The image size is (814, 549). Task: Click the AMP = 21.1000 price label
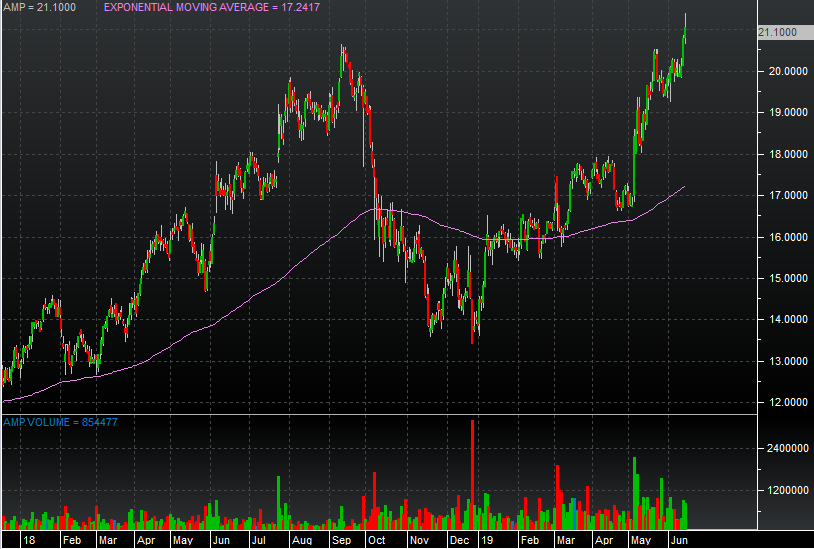35,7
